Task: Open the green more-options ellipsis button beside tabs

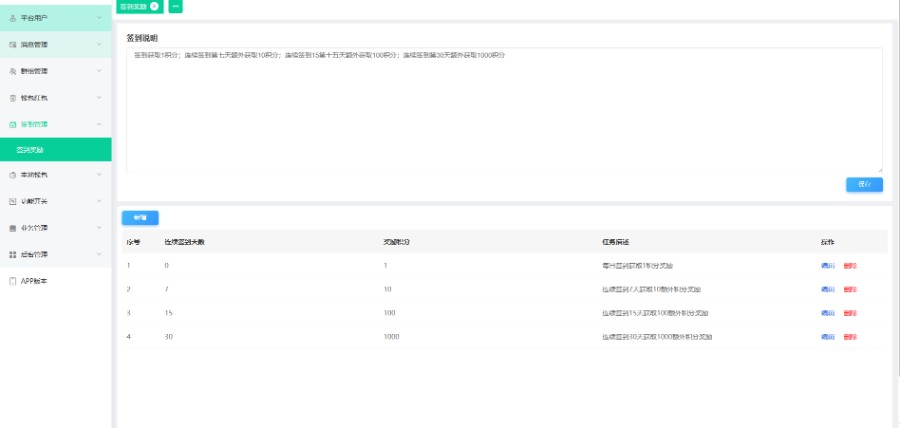Action: point(176,6)
